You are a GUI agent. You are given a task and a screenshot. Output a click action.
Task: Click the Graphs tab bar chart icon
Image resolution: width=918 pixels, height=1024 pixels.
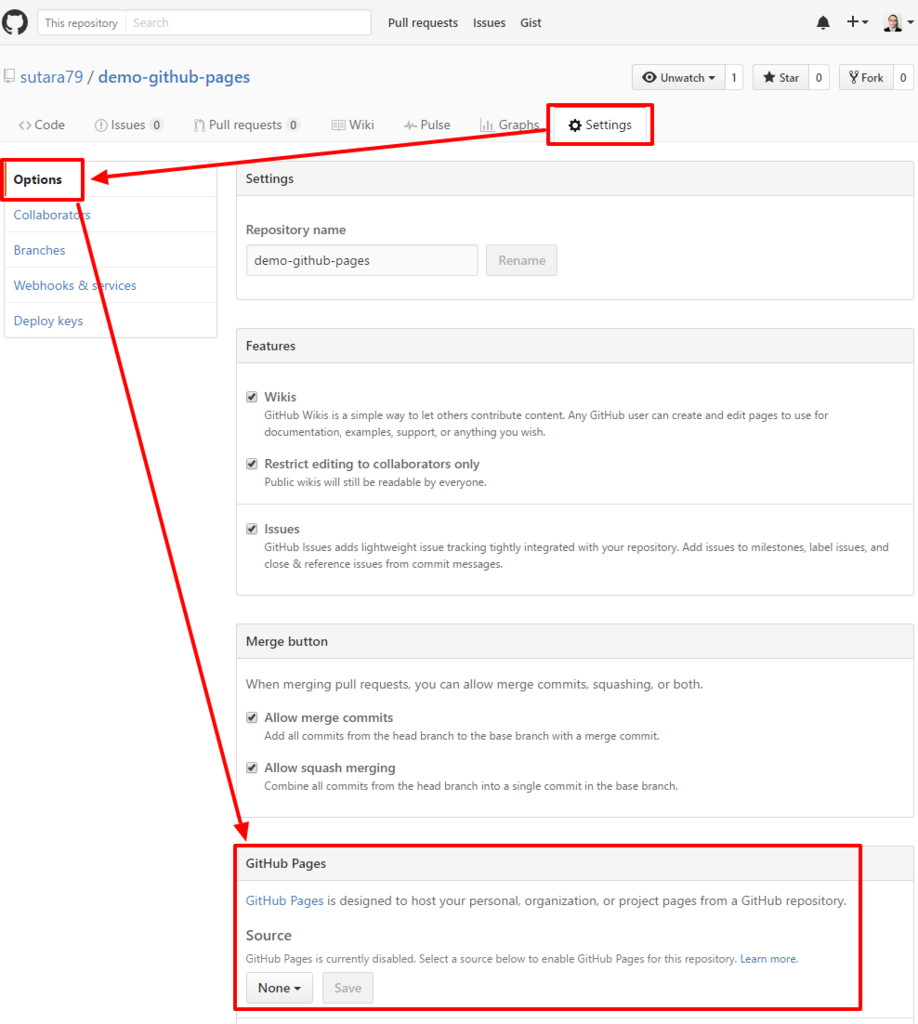tap(486, 125)
